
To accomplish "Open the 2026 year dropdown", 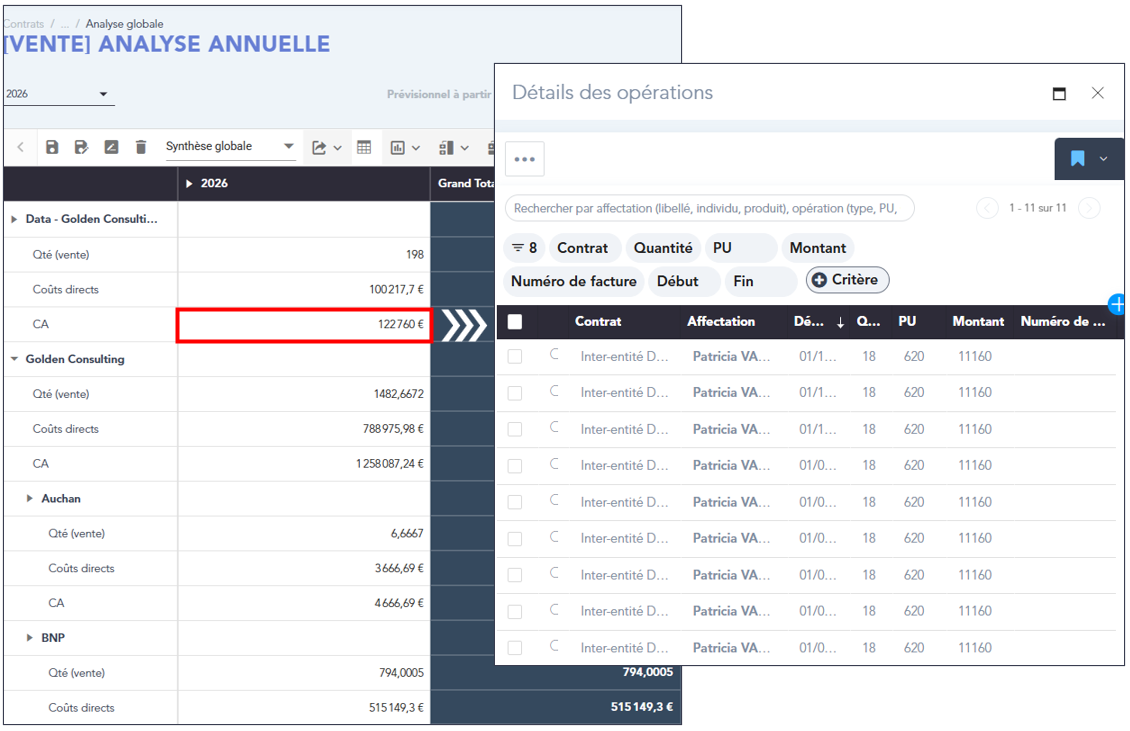I will point(58,94).
